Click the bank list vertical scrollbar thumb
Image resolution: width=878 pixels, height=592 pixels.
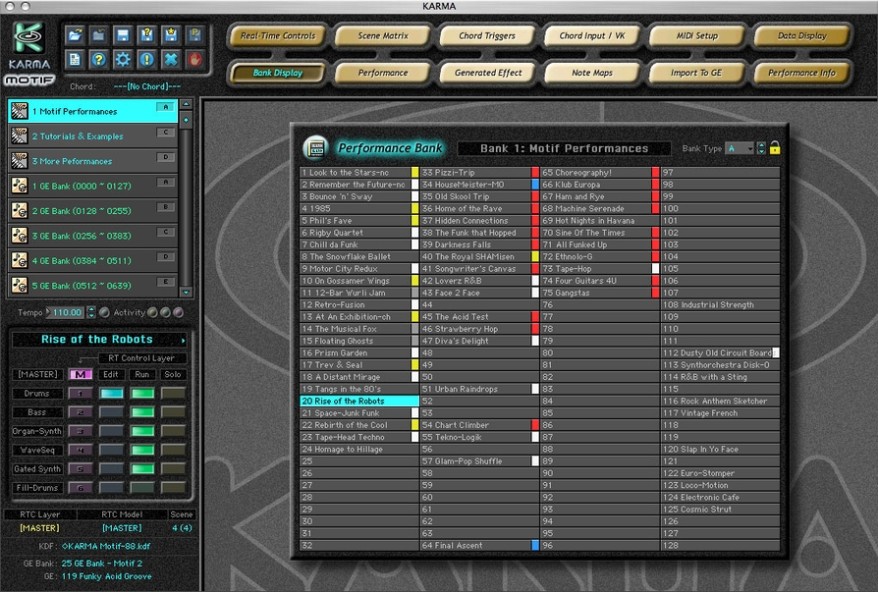pyautogui.click(x=186, y=120)
